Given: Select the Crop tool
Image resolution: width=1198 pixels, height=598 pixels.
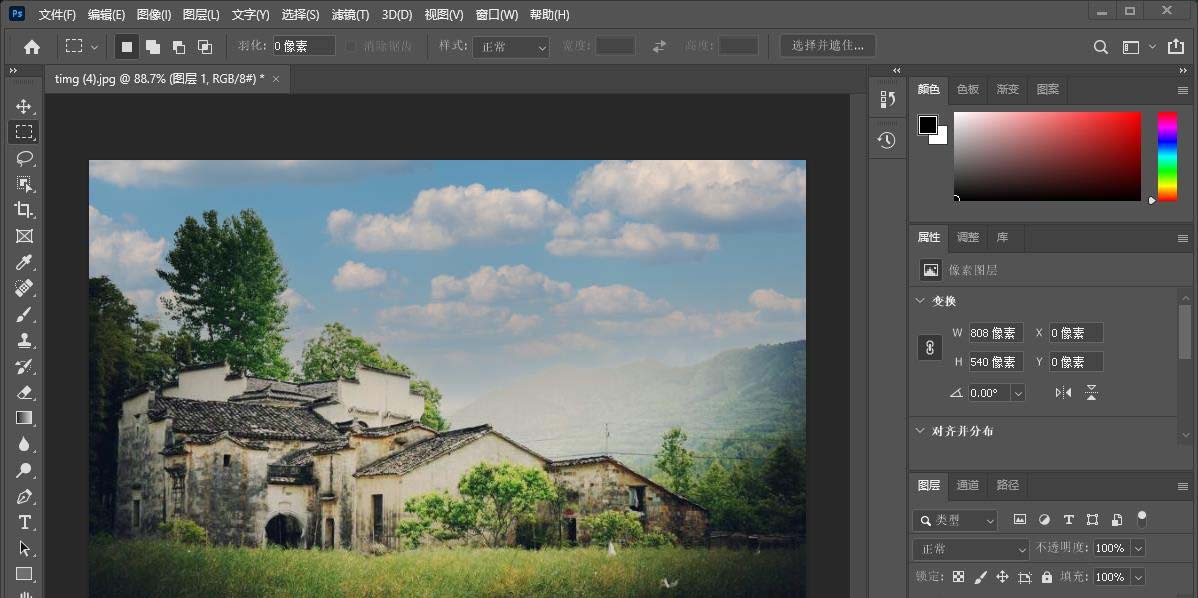Looking at the screenshot, I should (24, 210).
